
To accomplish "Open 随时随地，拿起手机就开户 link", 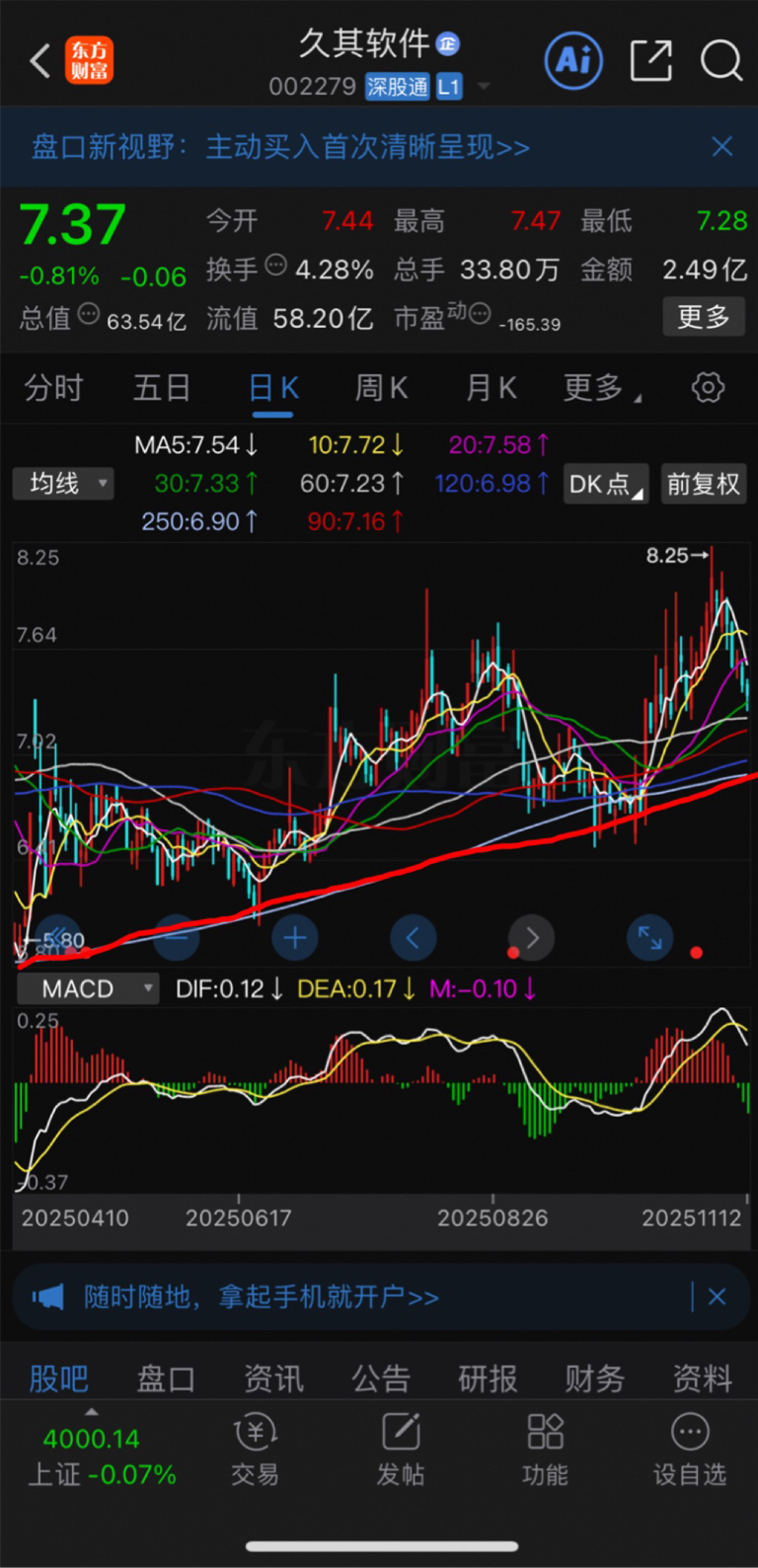I will coord(261,1296).
